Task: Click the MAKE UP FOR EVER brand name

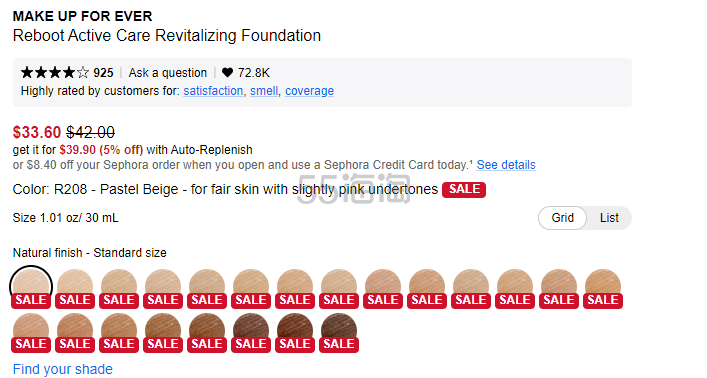Action: point(83,16)
